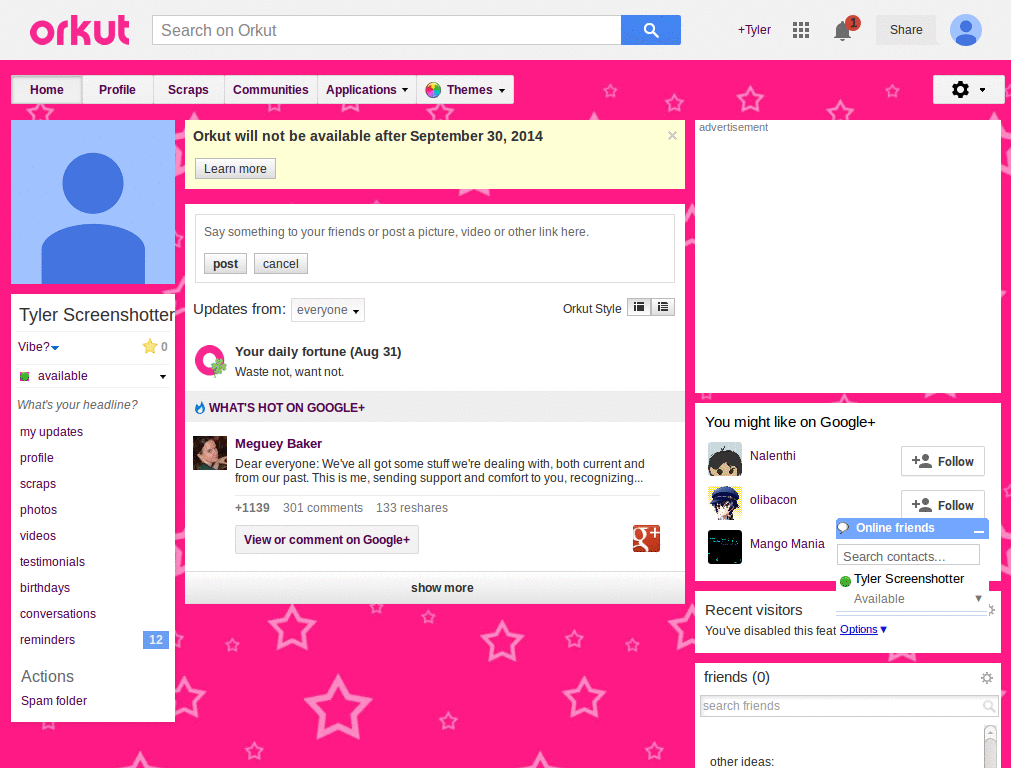
Task: Click the Learn more button
Action: point(235,168)
